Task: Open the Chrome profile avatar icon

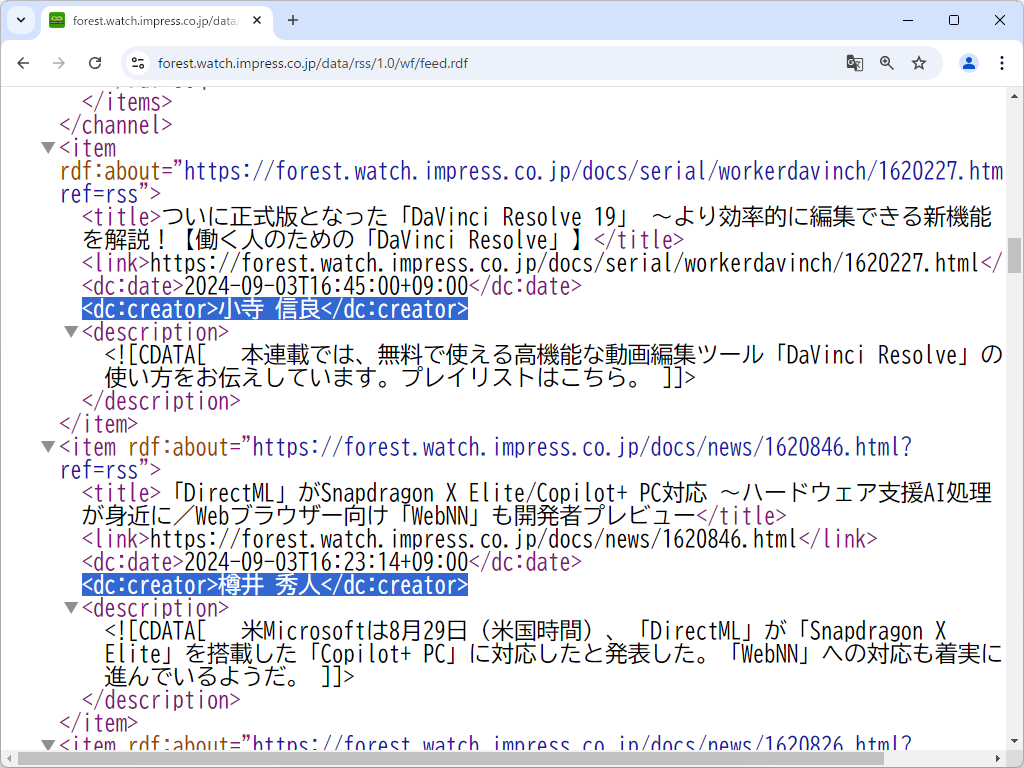Action: tap(967, 62)
